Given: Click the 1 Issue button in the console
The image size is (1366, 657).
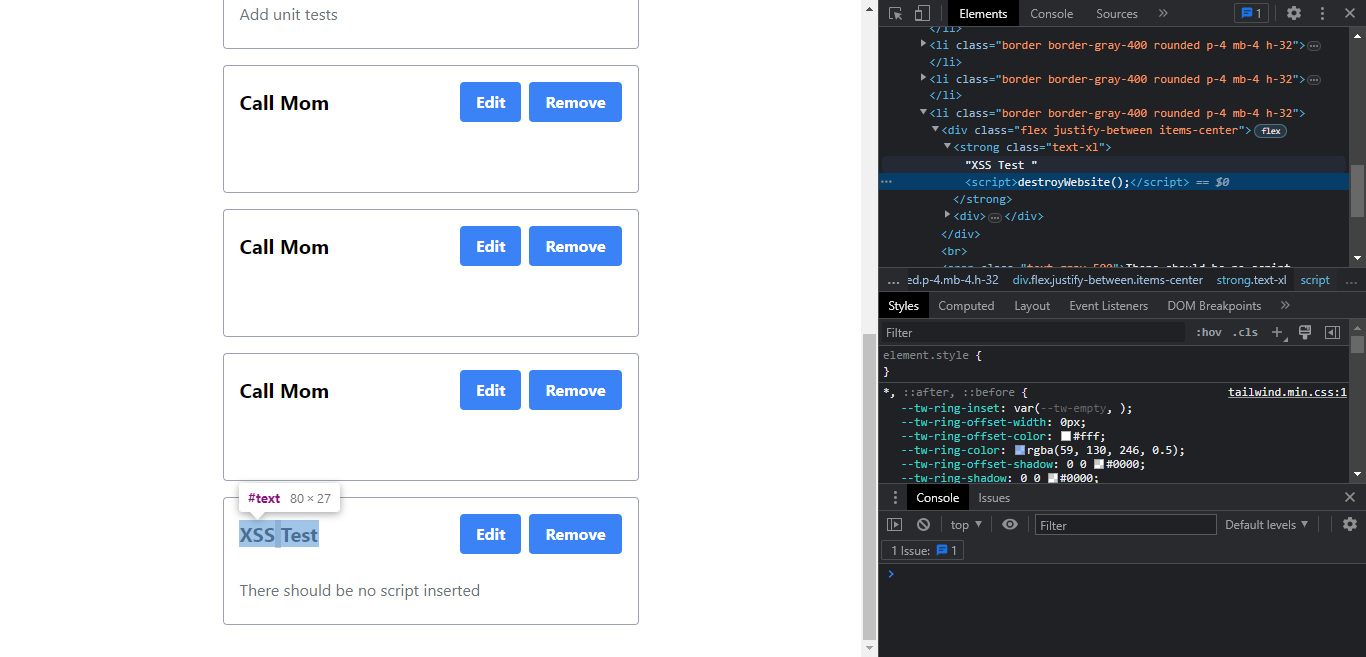Looking at the screenshot, I should coord(922,551).
